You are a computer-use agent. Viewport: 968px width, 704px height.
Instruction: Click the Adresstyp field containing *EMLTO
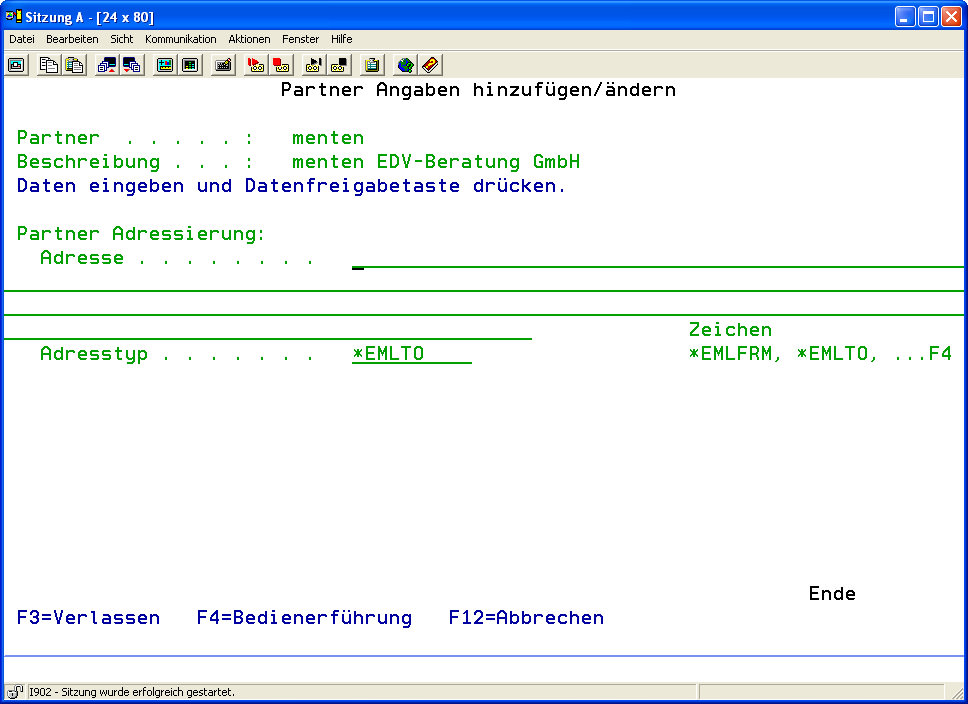pyautogui.click(x=411, y=354)
